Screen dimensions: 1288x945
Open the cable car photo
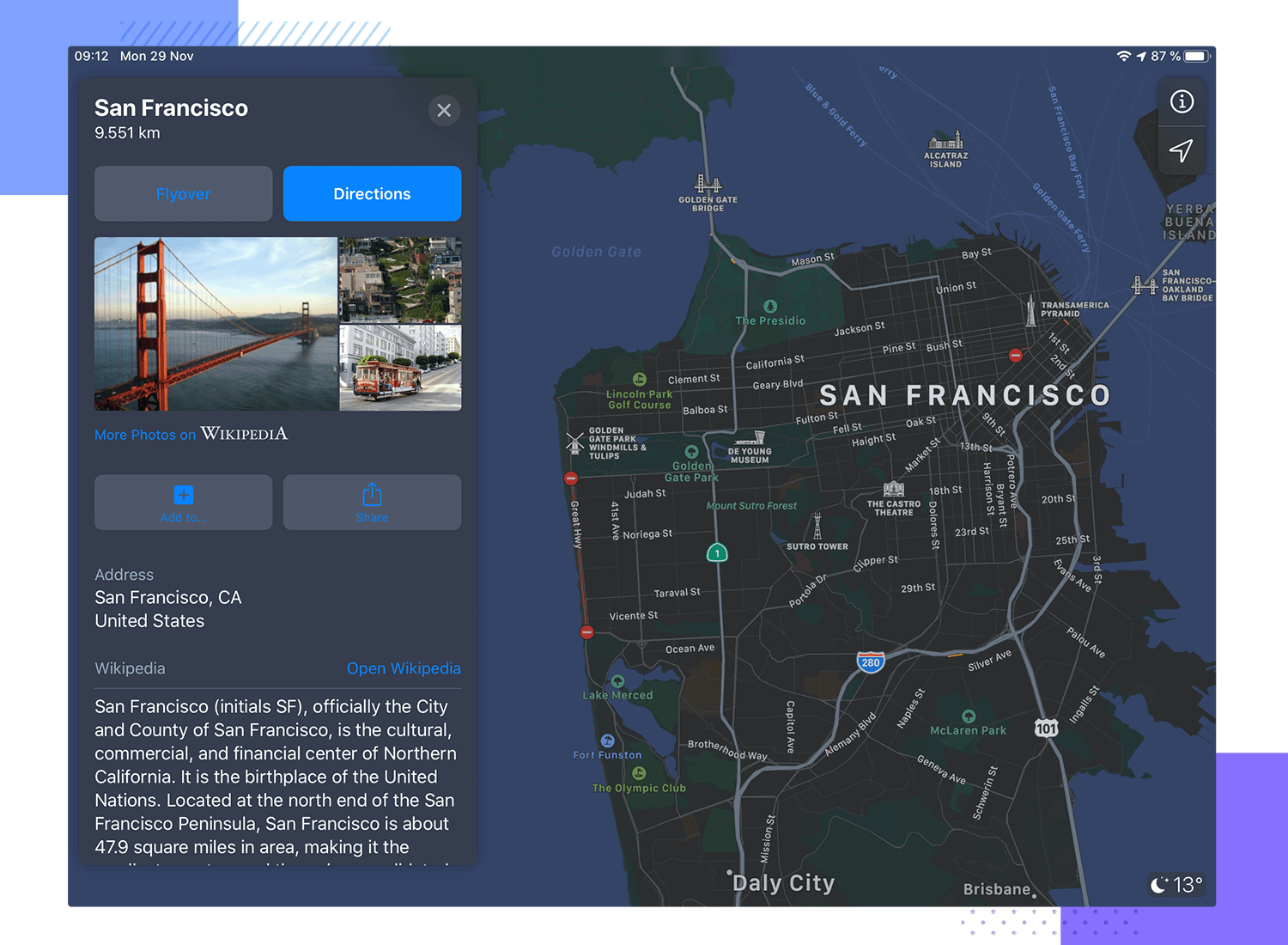click(x=400, y=368)
